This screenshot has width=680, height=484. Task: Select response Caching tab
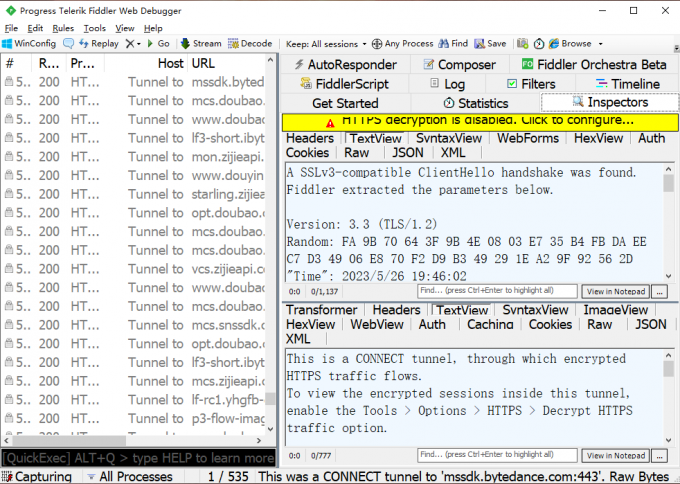click(x=490, y=324)
